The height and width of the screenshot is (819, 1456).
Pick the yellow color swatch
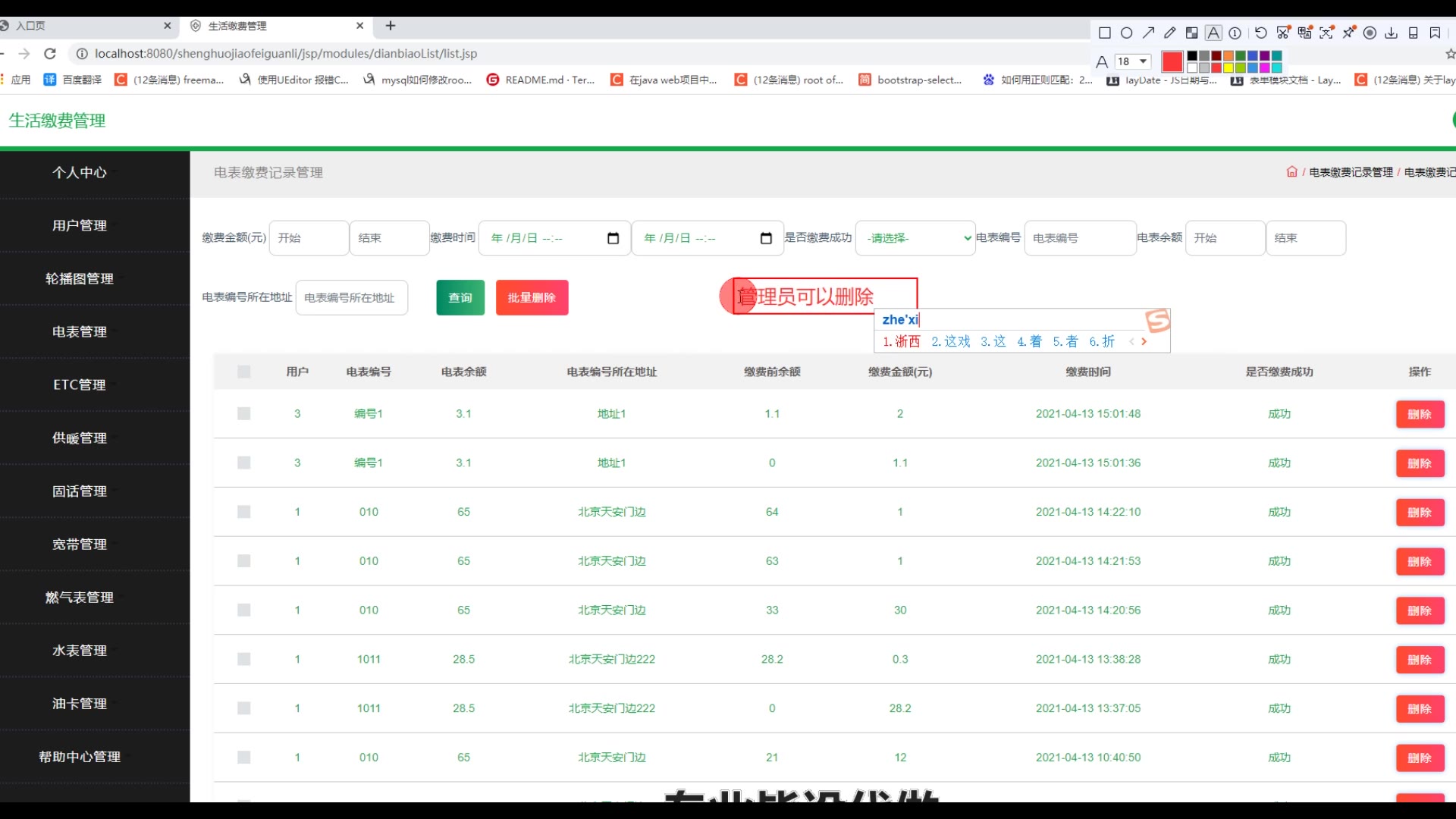click(x=1228, y=67)
